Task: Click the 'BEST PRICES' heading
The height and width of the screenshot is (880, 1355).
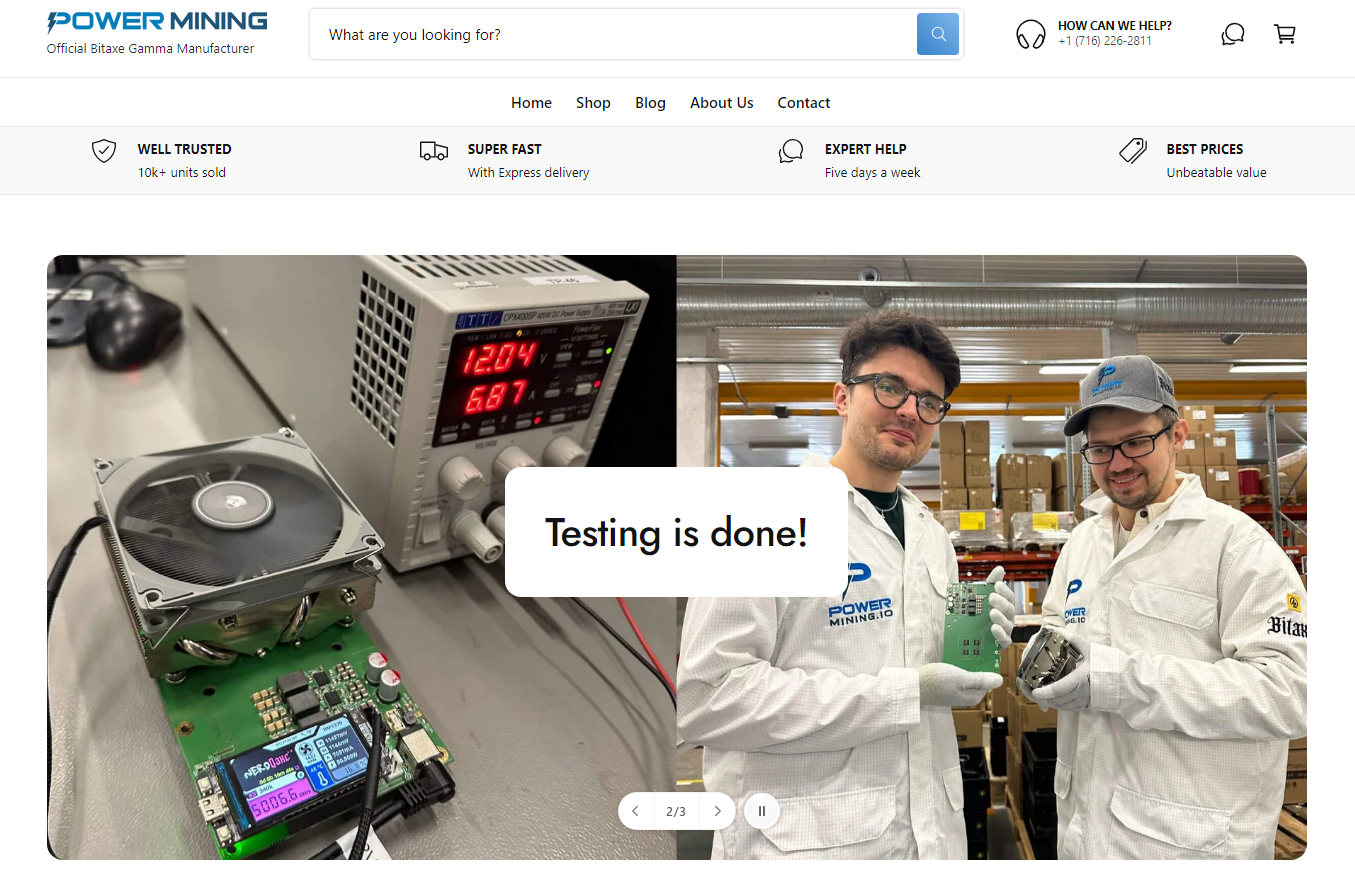Action: (1205, 149)
